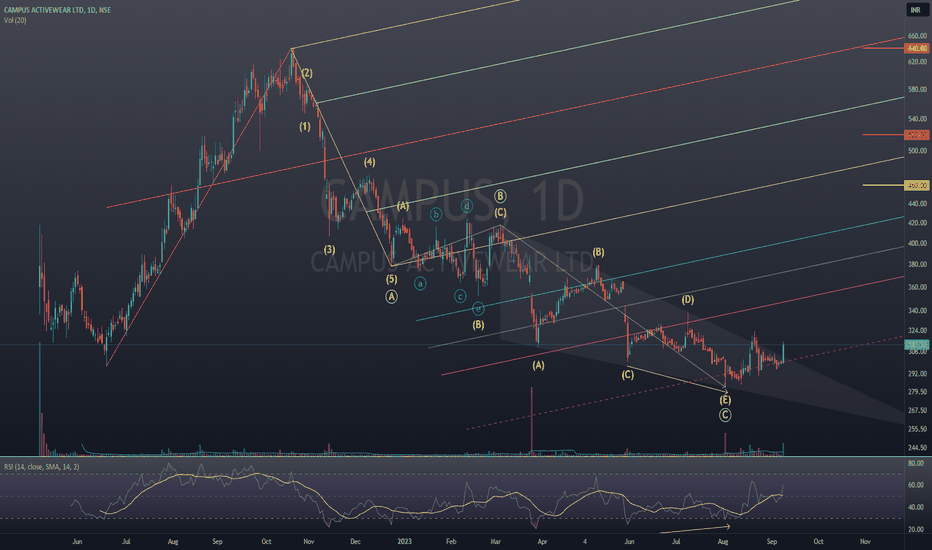
Task: Click 279.50 on the price axis
Action: click(x=917, y=392)
